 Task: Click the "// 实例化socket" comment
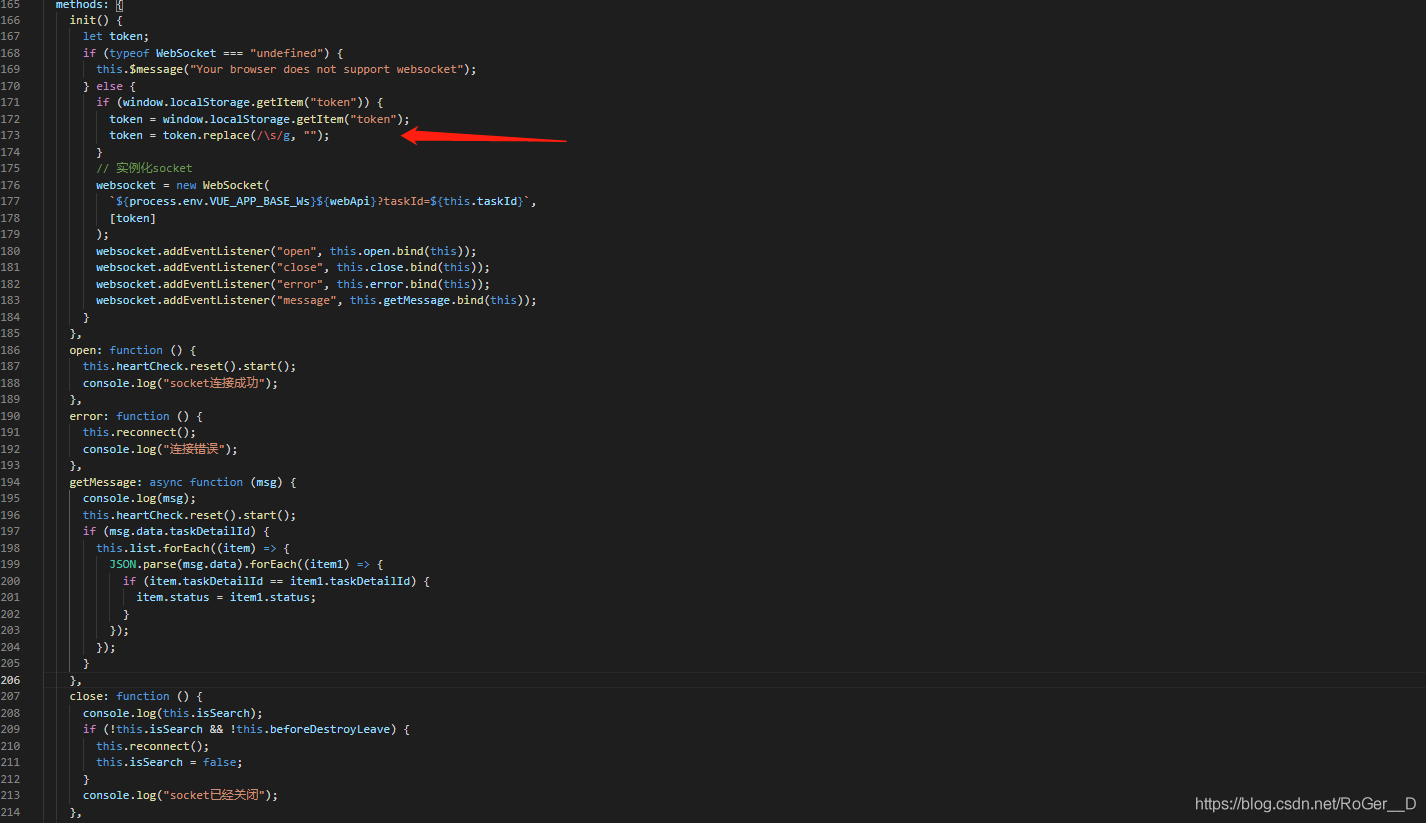click(144, 168)
